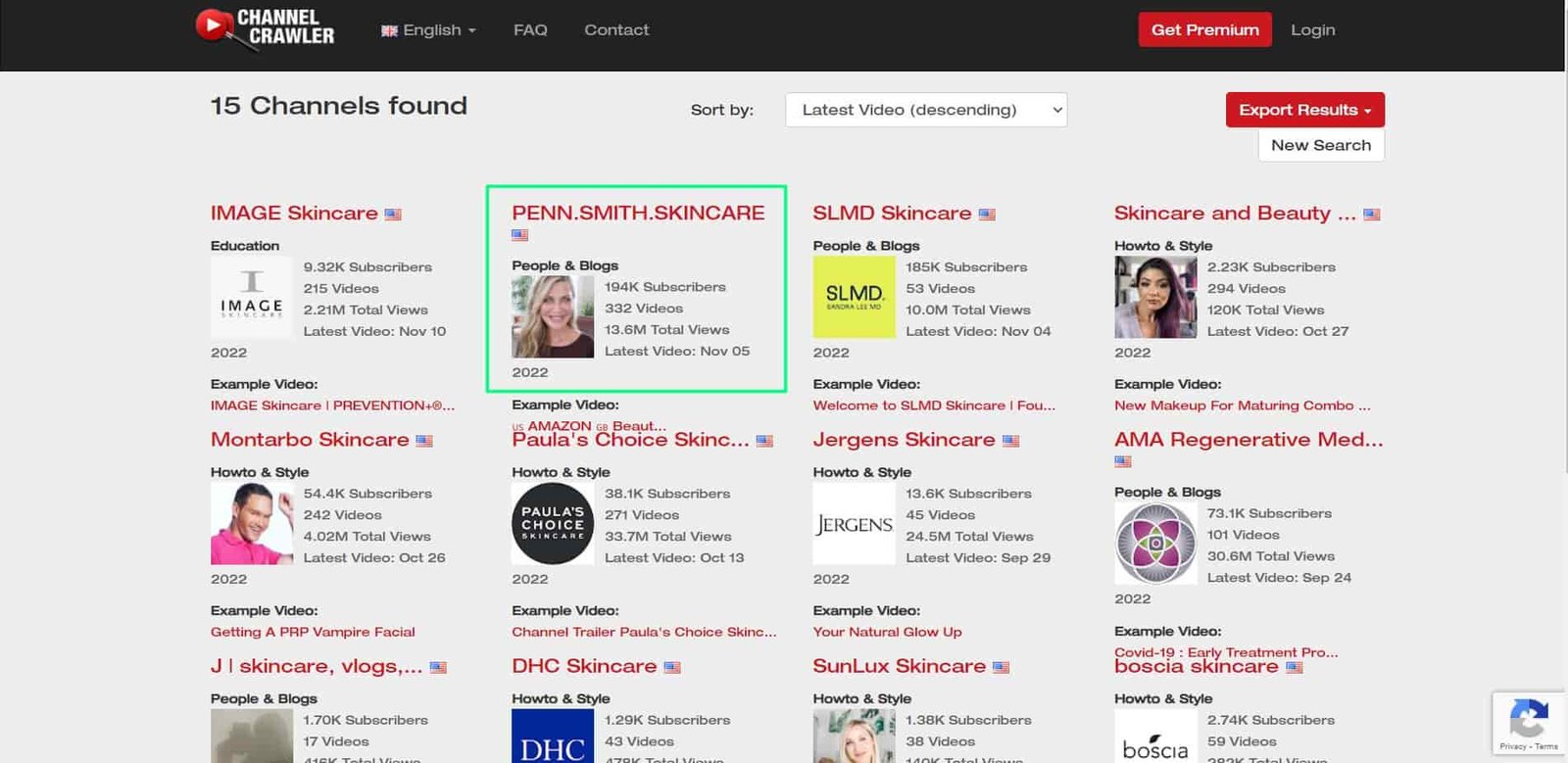Click the US flag beside boscia skincare
The height and width of the screenshot is (763, 1568).
1294,667
